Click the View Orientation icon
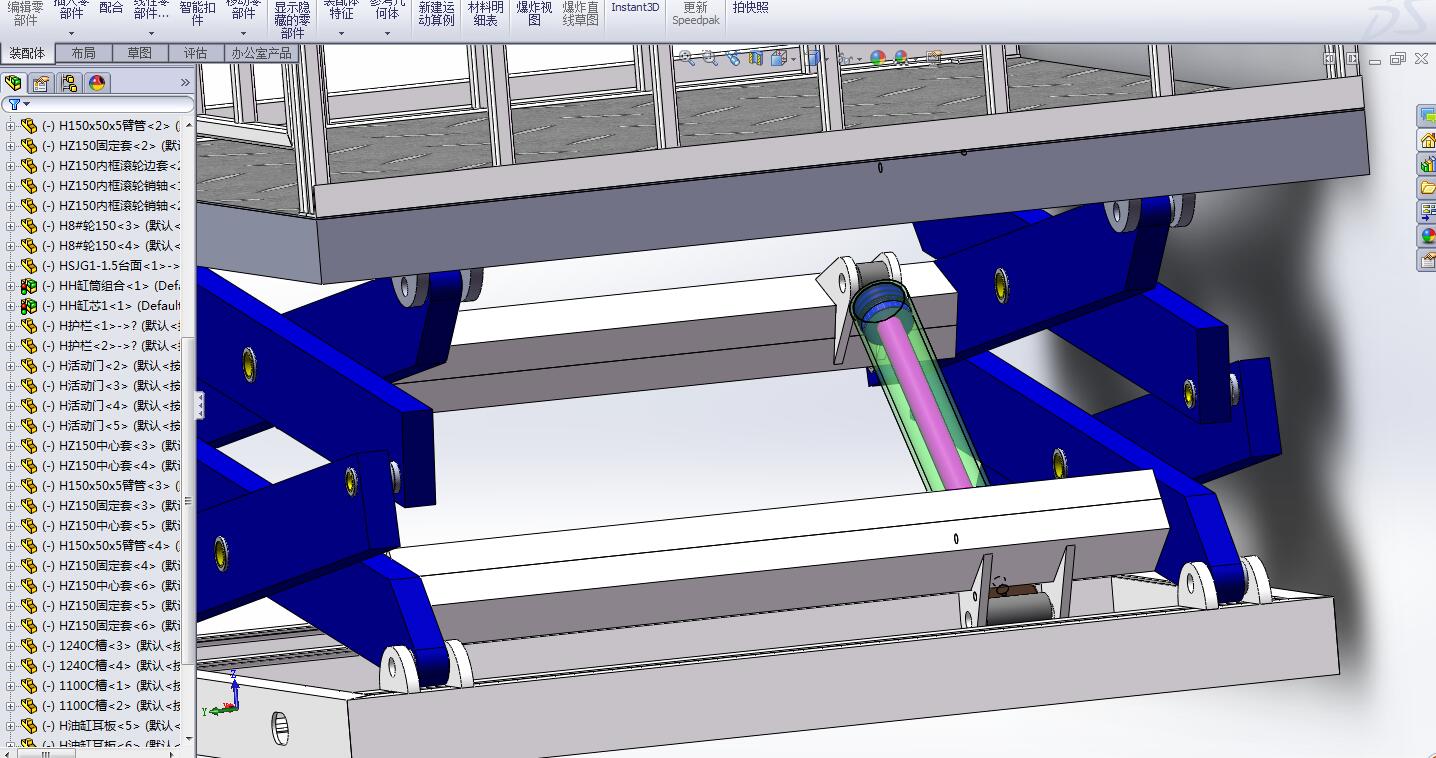1436x758 pixels. (x=779, y=58)
